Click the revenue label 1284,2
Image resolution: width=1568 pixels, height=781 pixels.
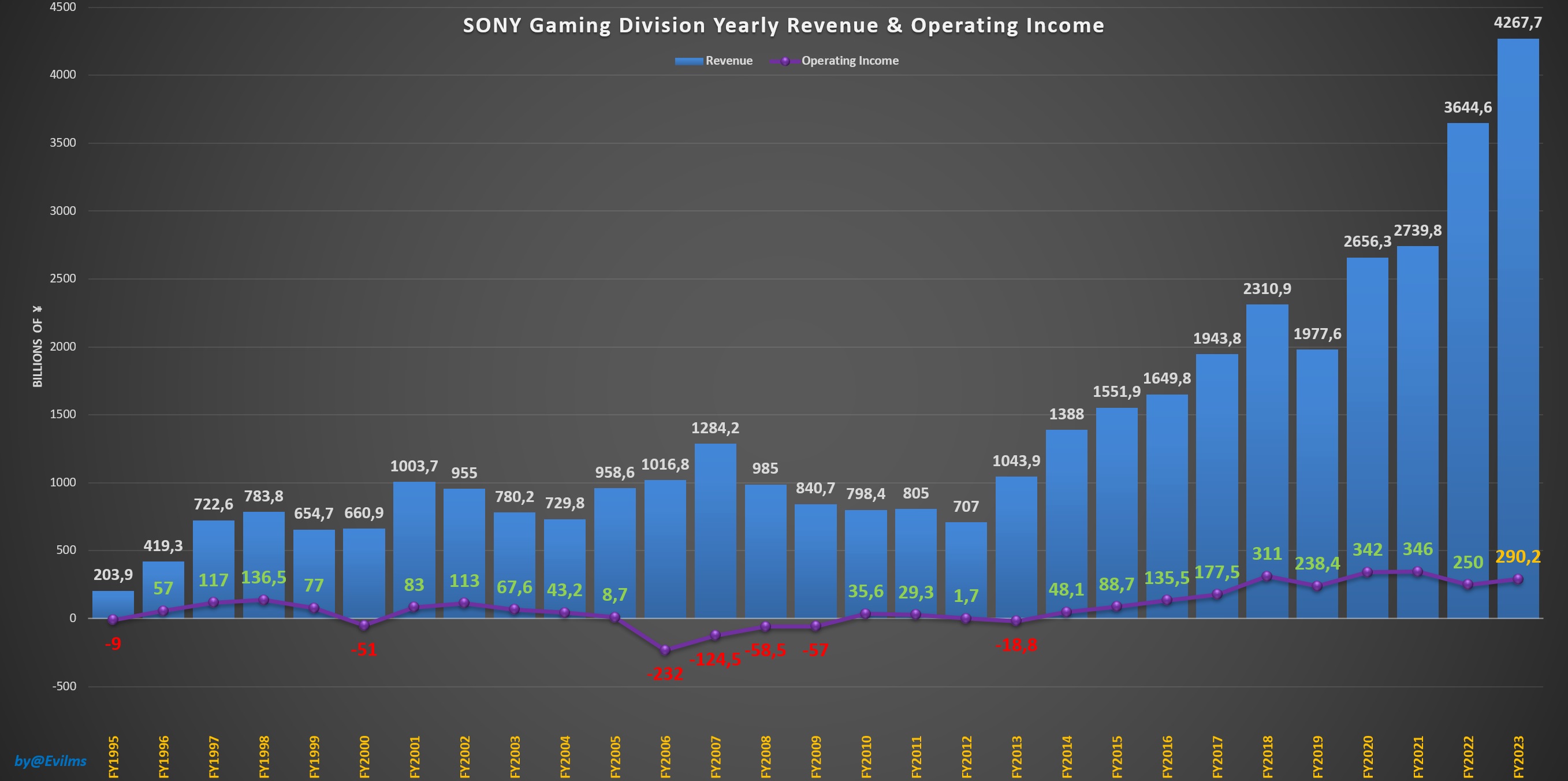(x=715, y=429)
